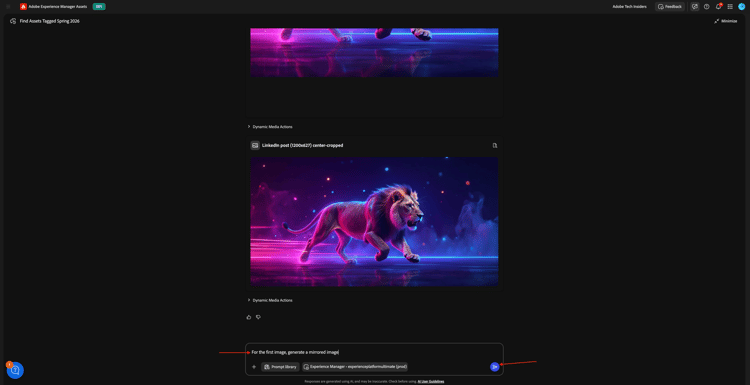Click the LinkedIn post (1200x627) center-cropped title
This screenshot has width=750, height=385.
tap(302, 145)
